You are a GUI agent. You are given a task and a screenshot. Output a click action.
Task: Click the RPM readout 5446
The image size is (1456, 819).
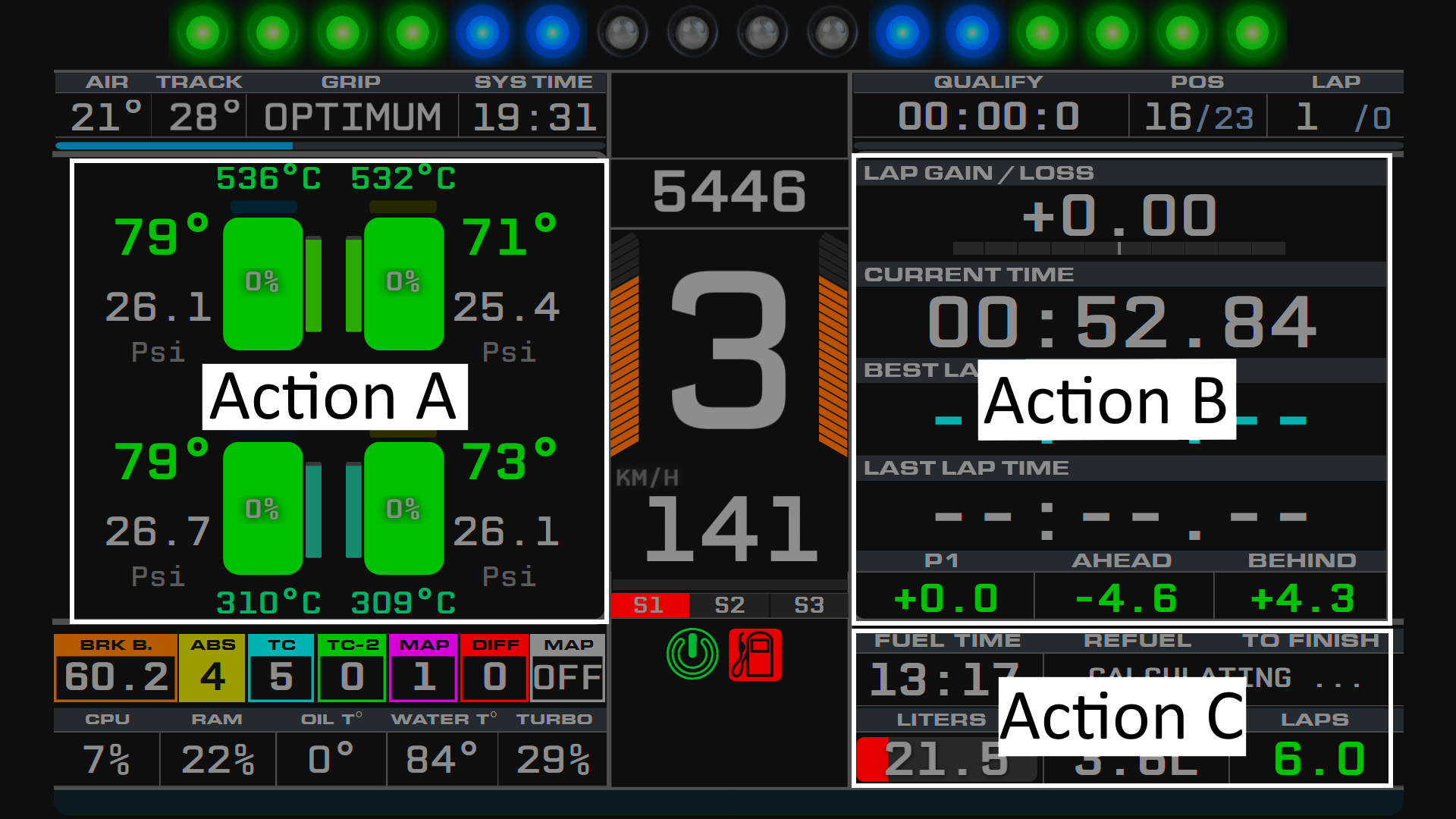pyautogui.click(x=729, y=191)
